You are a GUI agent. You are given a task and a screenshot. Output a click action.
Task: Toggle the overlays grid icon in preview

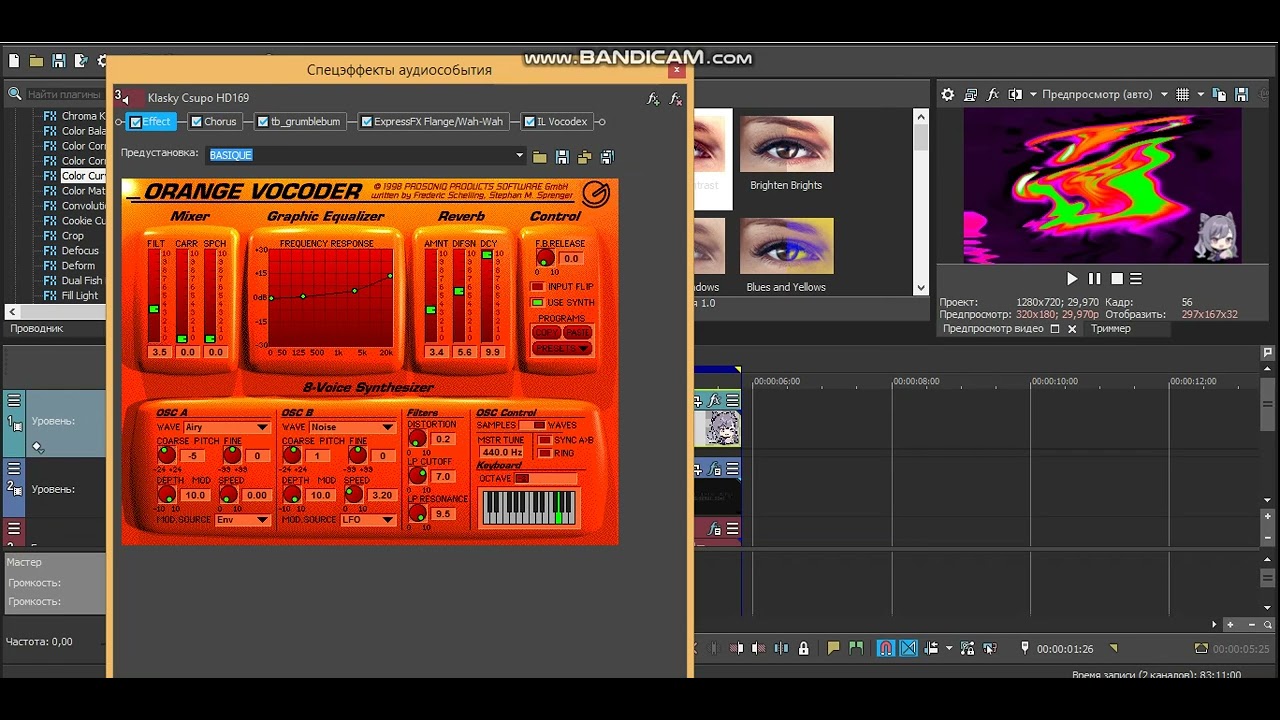click(x=1183, y=95)
